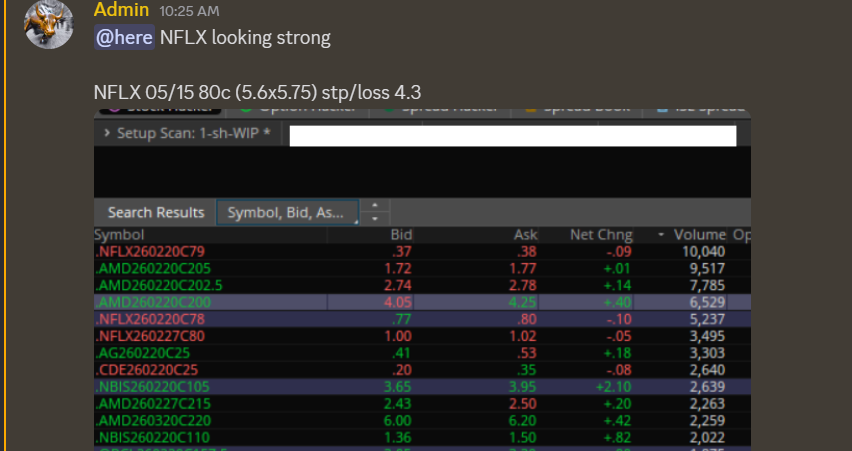Click the sort arrow beside Volume header
This screenshot has width=852, height=451.
pyautogui.click(x=661, y=235)
